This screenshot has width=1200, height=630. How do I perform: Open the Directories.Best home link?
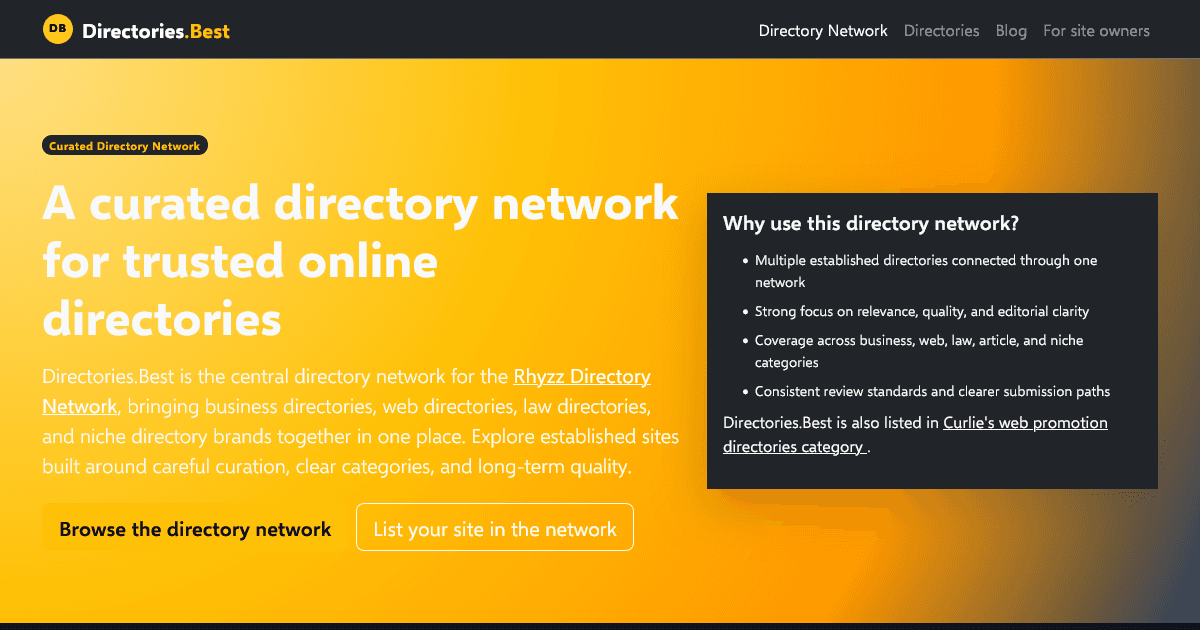[x=136, y=30]
